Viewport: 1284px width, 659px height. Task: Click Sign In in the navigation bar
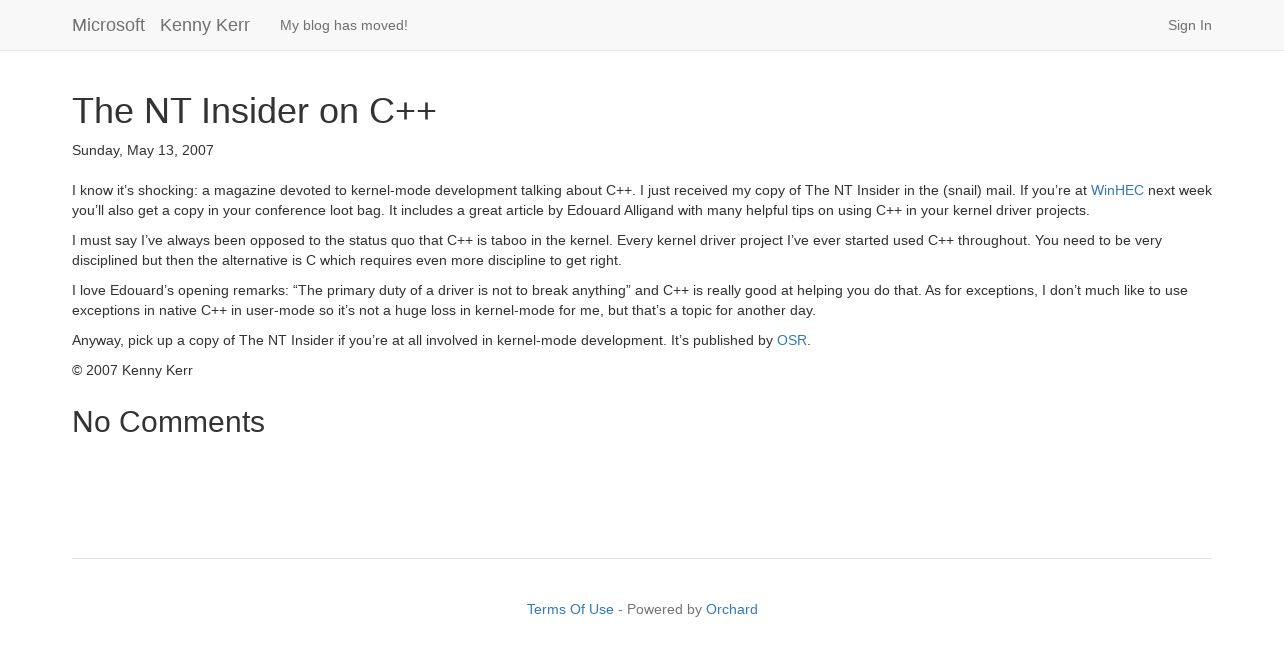tap(1189, 25)
